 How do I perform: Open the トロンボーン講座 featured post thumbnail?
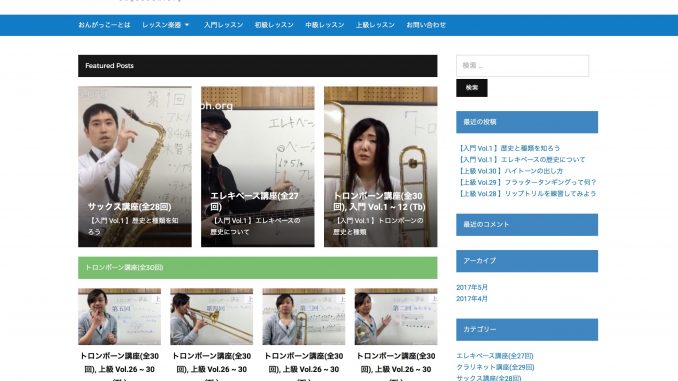(x=381, y=166)
